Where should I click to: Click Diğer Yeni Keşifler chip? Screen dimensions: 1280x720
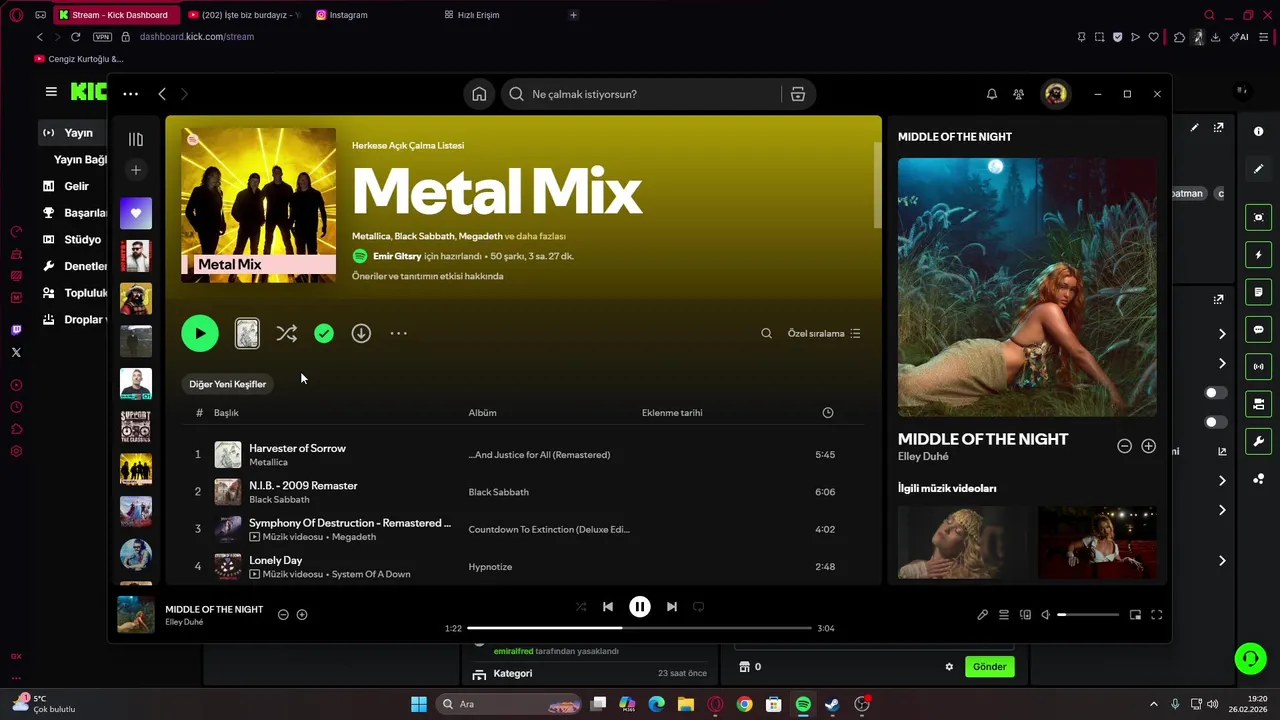click(228, 384)
